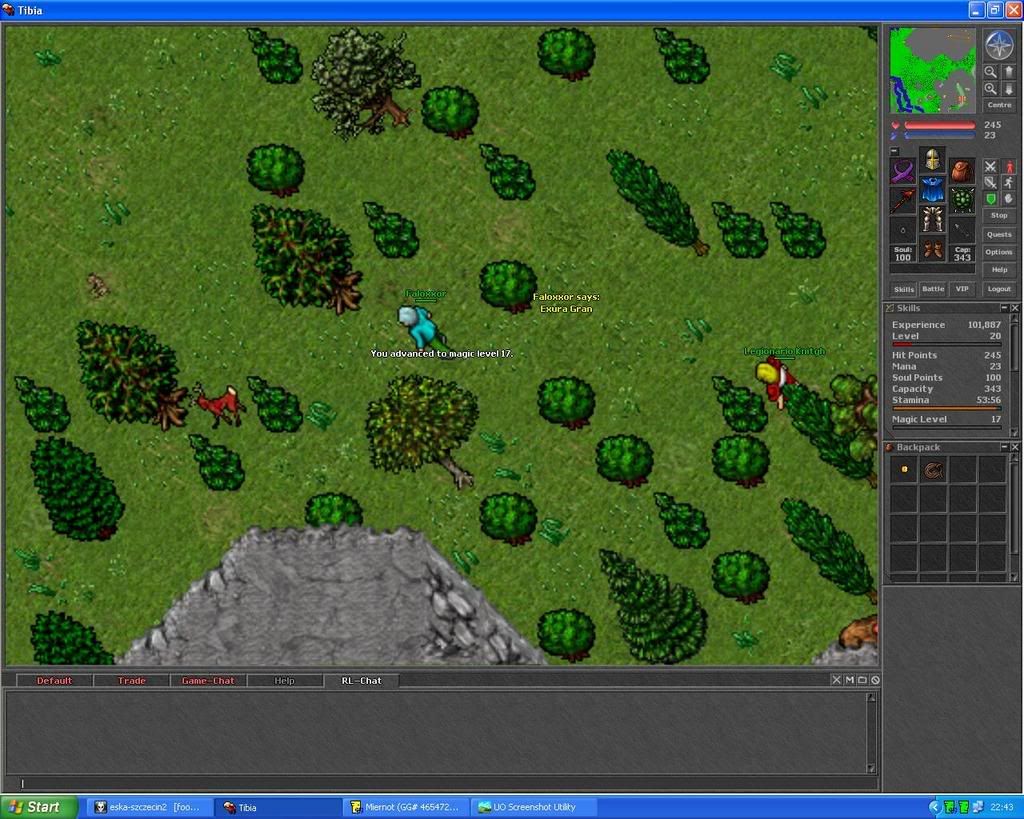Toggle the Skills window button
Viewport: 1024px width, 819px height.
coord(904,289)
